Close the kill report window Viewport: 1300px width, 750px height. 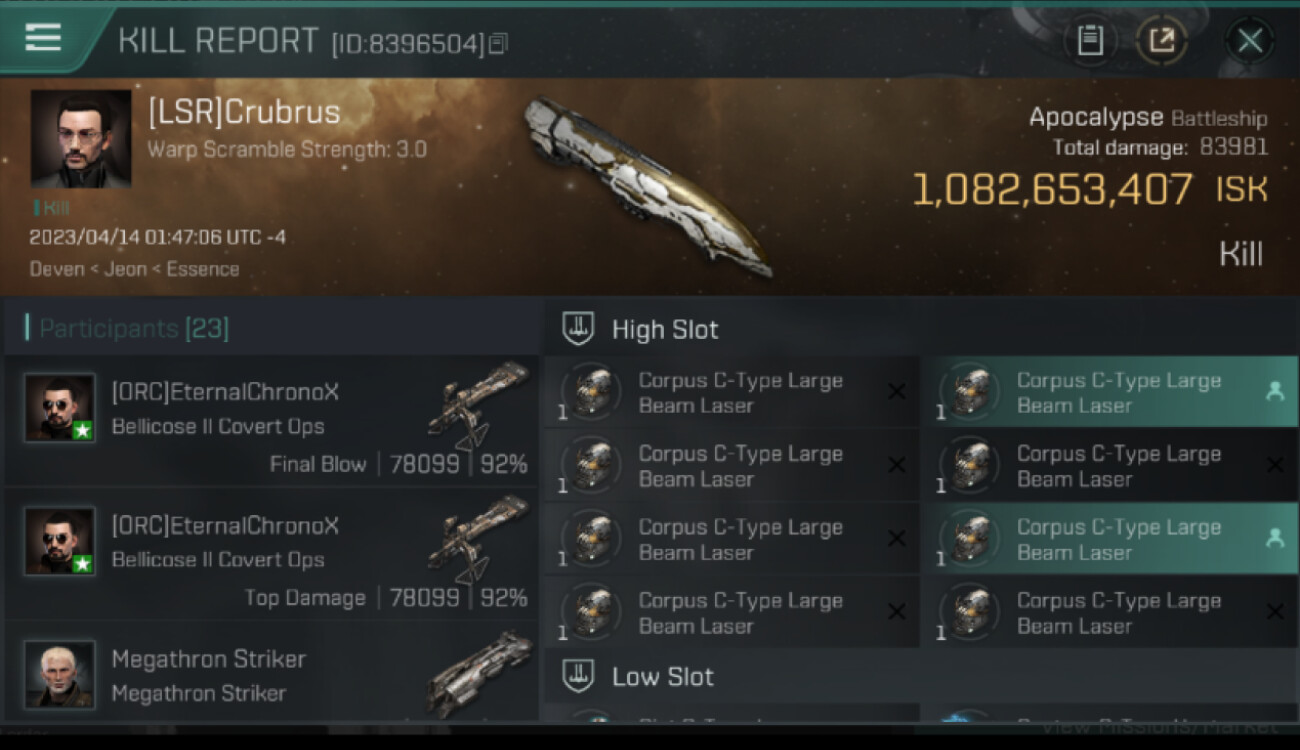pos(1250,41)
